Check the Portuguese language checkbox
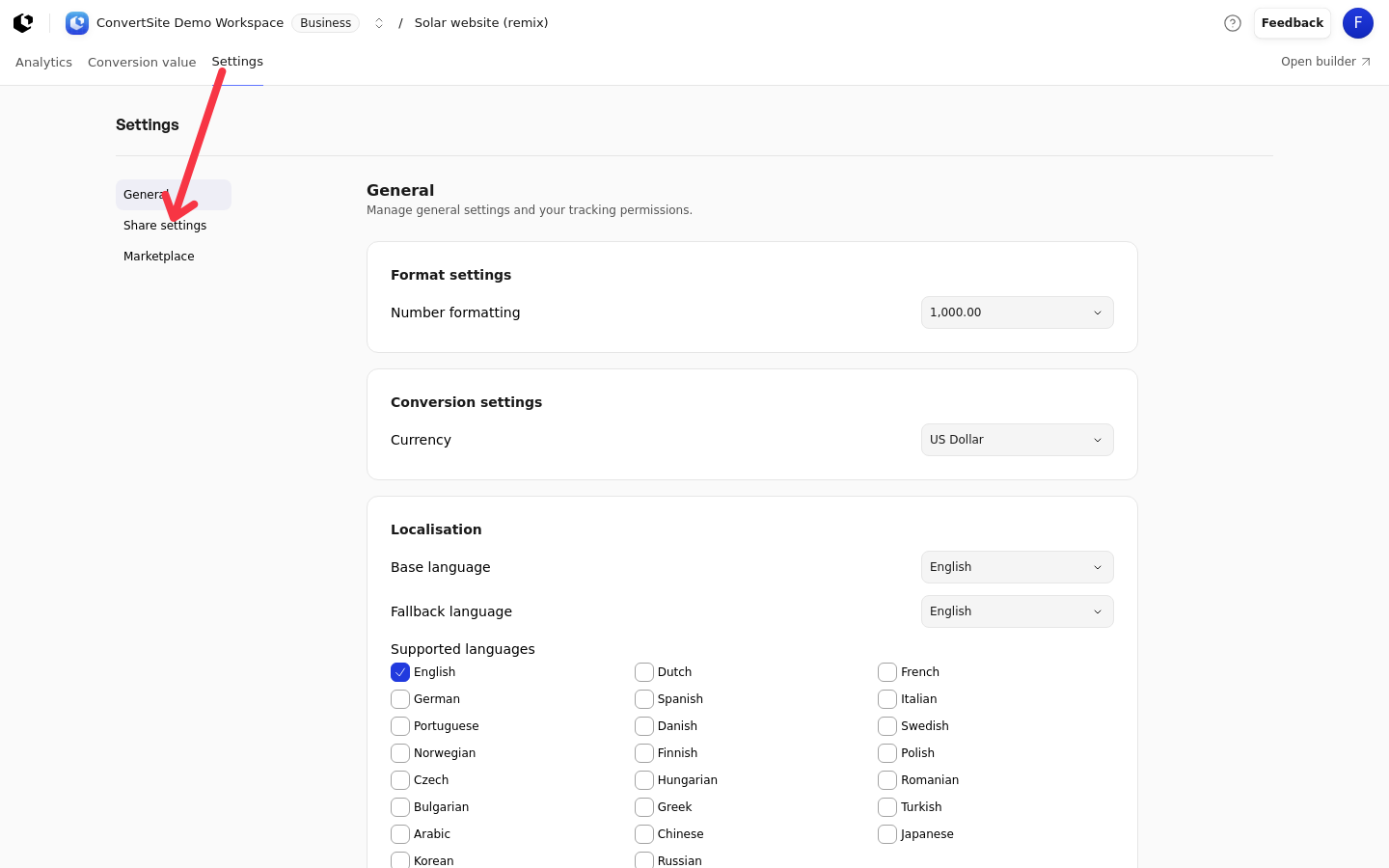1389x868 pixels. coord(400,726)
